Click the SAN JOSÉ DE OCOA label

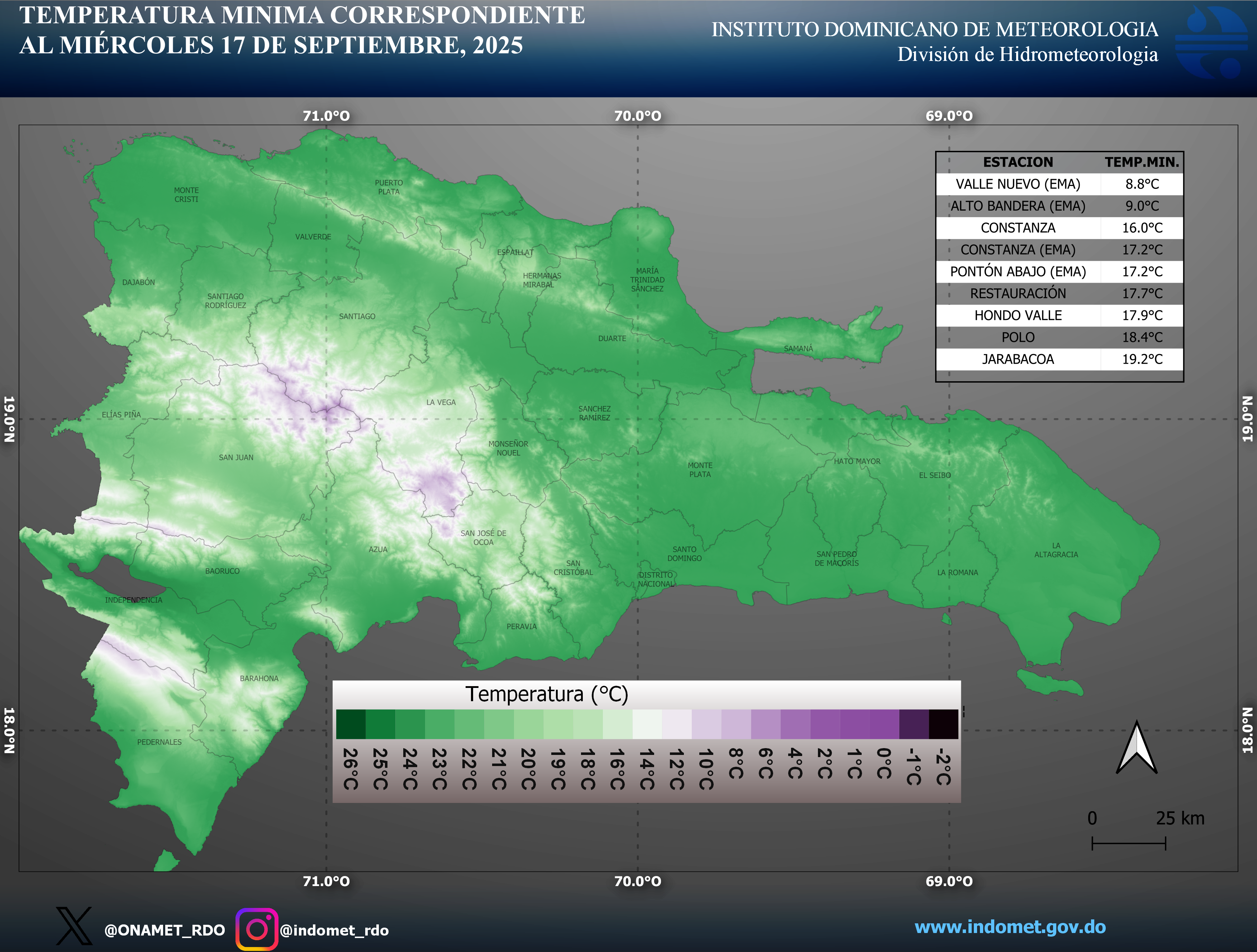click(x=483, y=538)
